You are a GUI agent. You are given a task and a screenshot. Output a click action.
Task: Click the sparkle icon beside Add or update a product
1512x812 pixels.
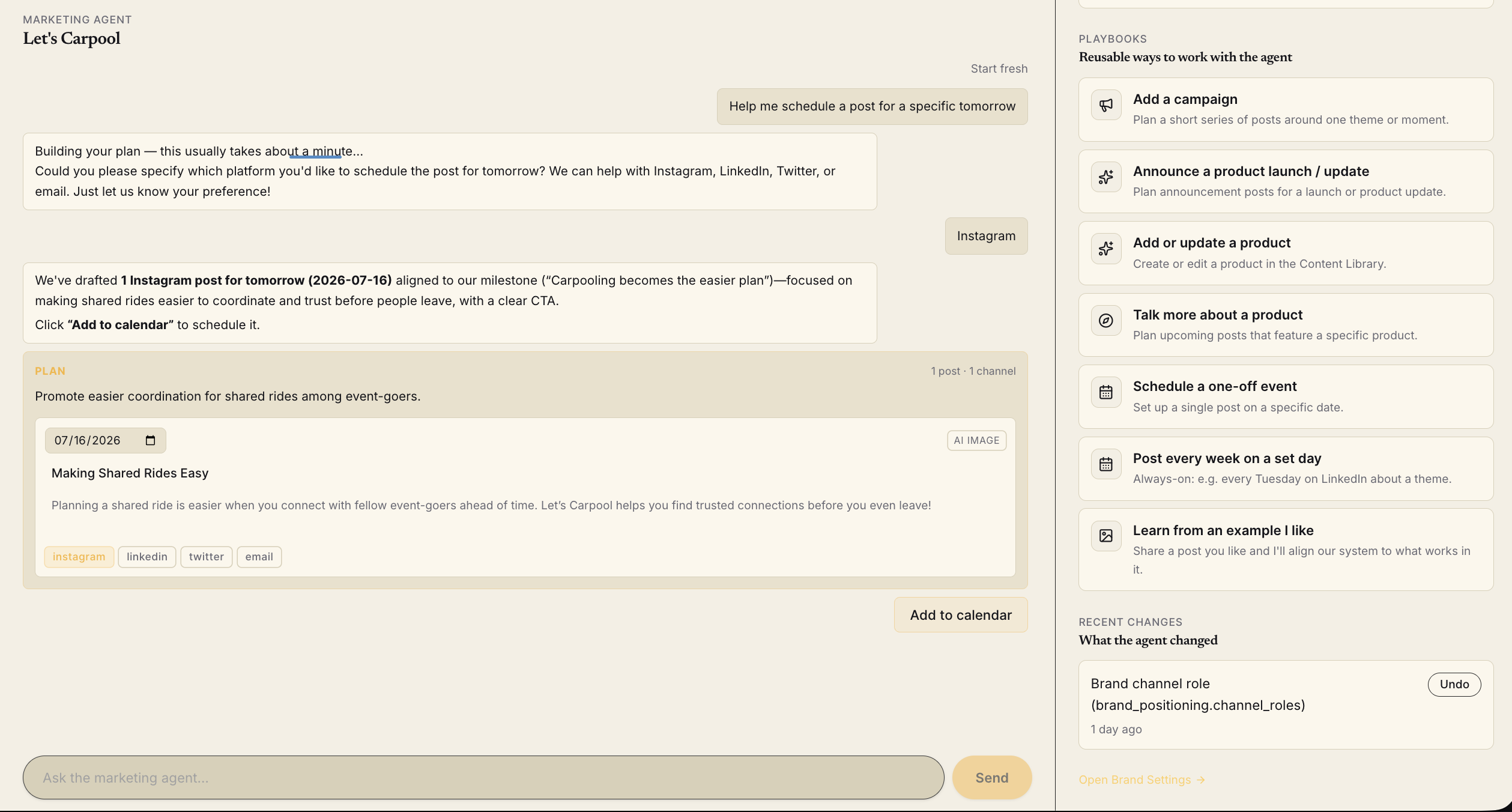pyautogui.click(x=1105, y=249)
